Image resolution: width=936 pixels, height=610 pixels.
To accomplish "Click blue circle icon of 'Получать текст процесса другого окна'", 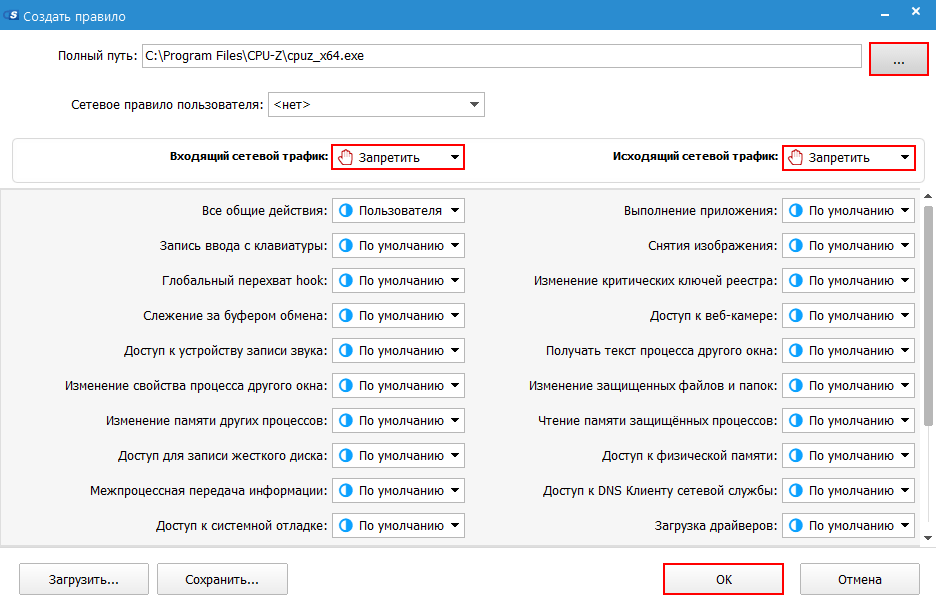I will (x=796, y=350).
